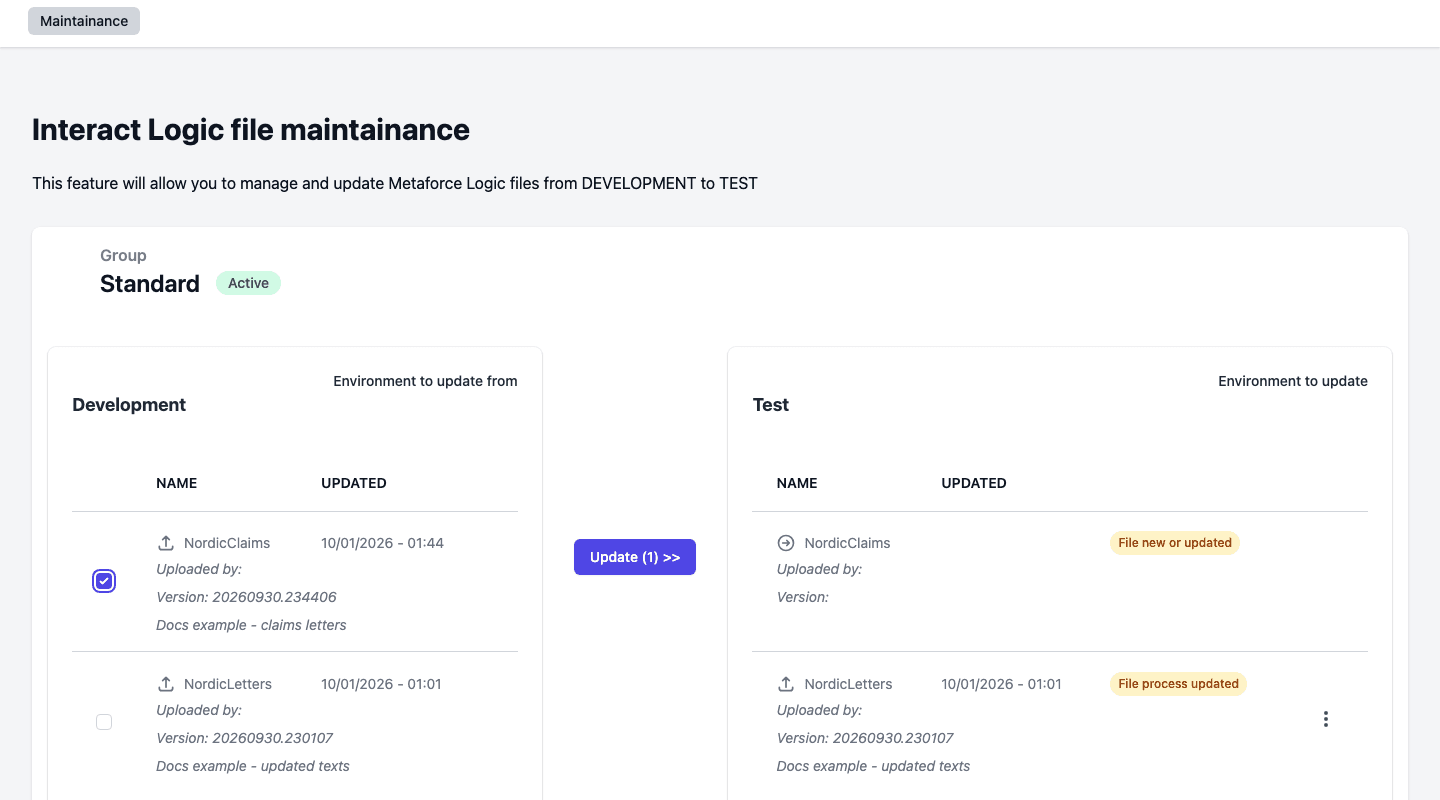Viewport: 1440px width, 800px height.
Task: Click the upload icon beside NordicLetters in Test
Action: [x=786, y=684]
